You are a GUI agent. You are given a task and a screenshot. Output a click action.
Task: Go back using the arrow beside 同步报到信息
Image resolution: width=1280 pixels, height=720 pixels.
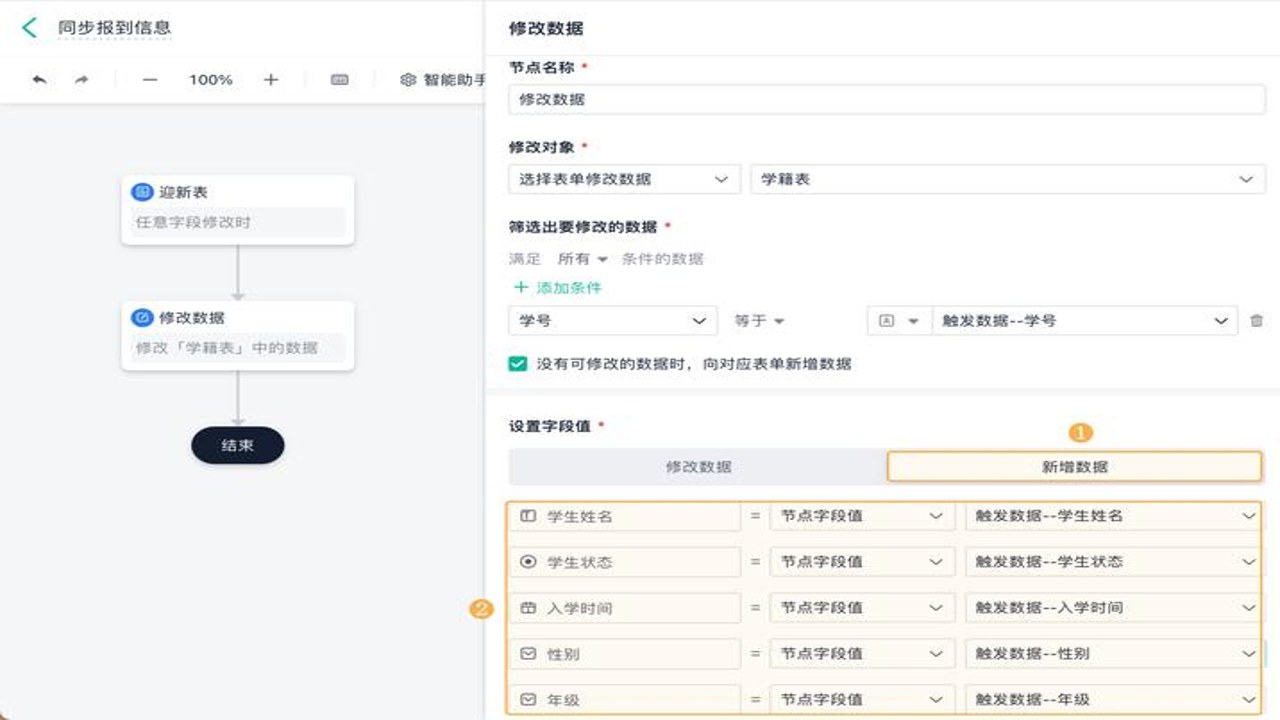tap(29, 28)
